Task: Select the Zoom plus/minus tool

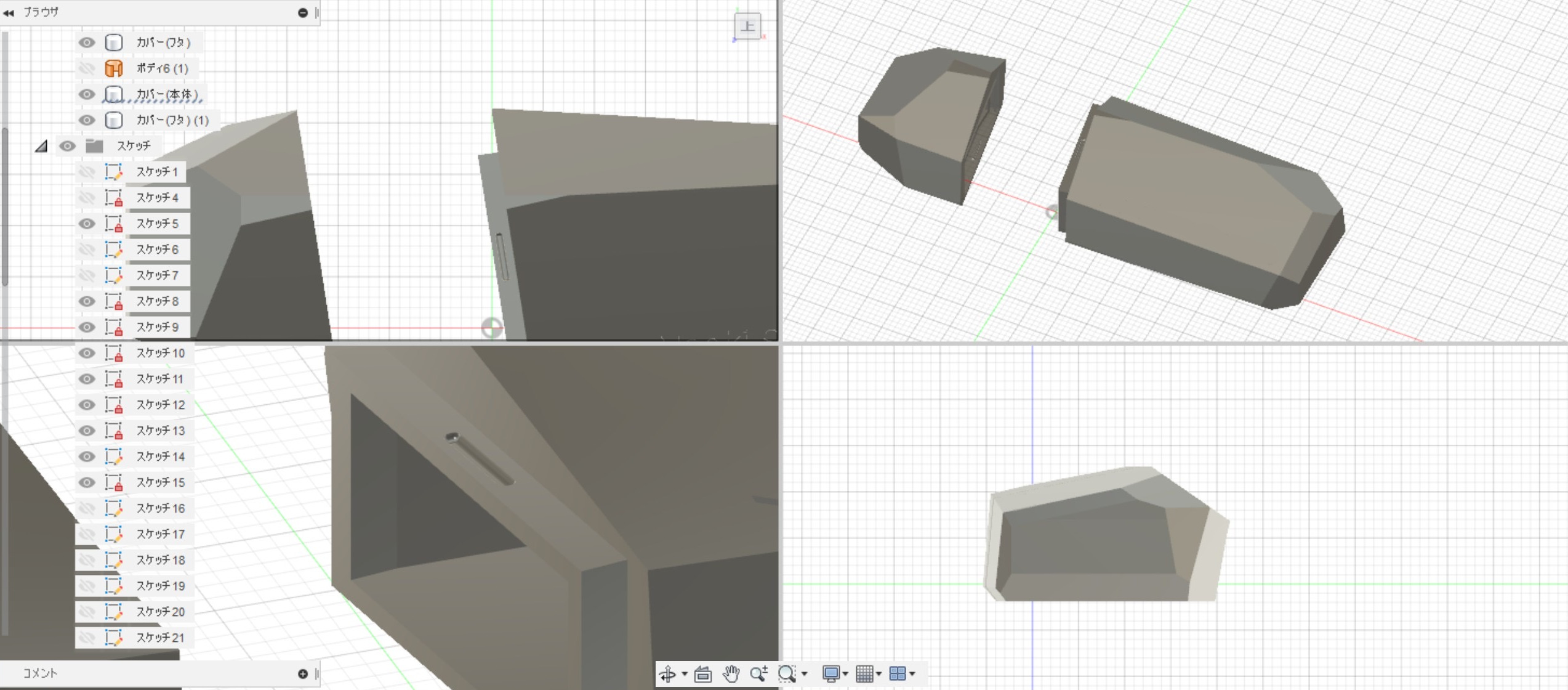Action: 759,674
